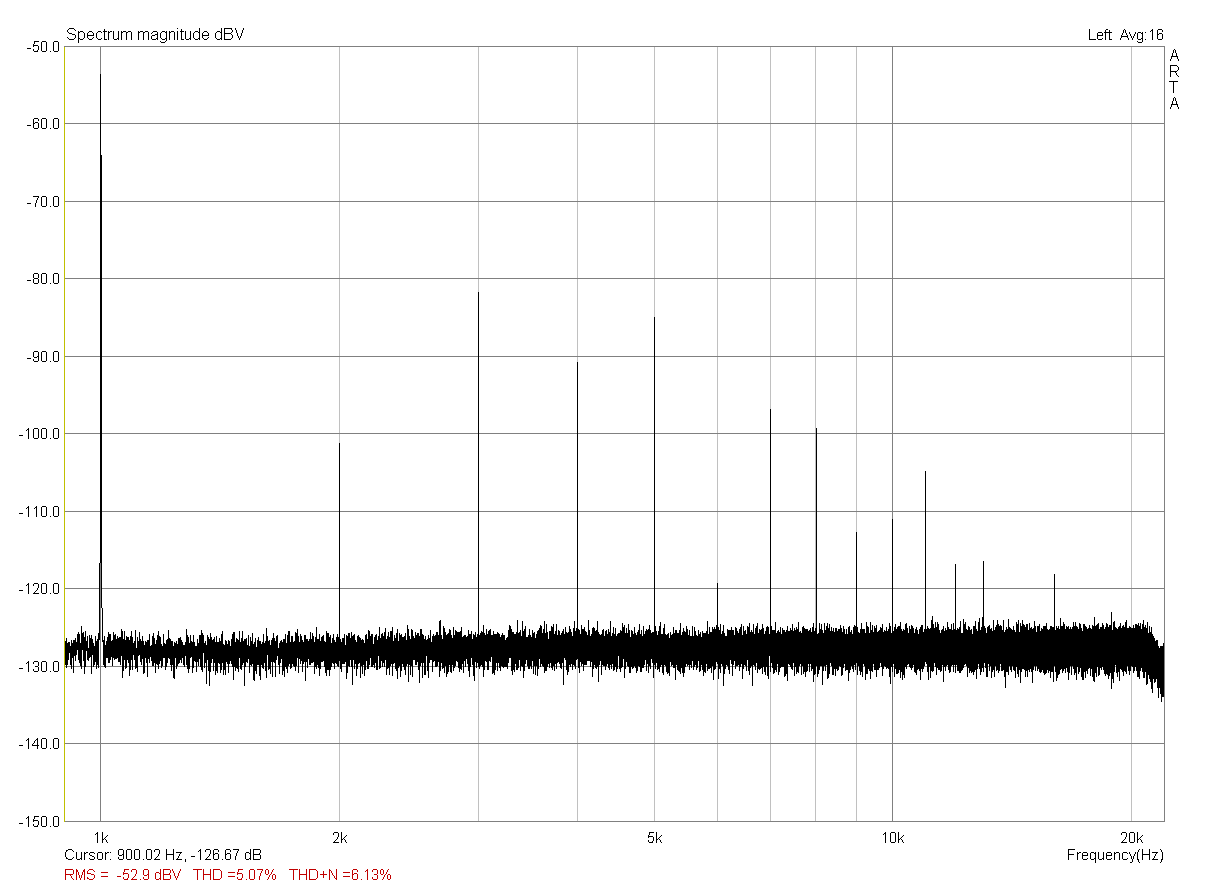Click the 11 kHz harmonic peak
Screen dimensions: 1228x884
925,472
